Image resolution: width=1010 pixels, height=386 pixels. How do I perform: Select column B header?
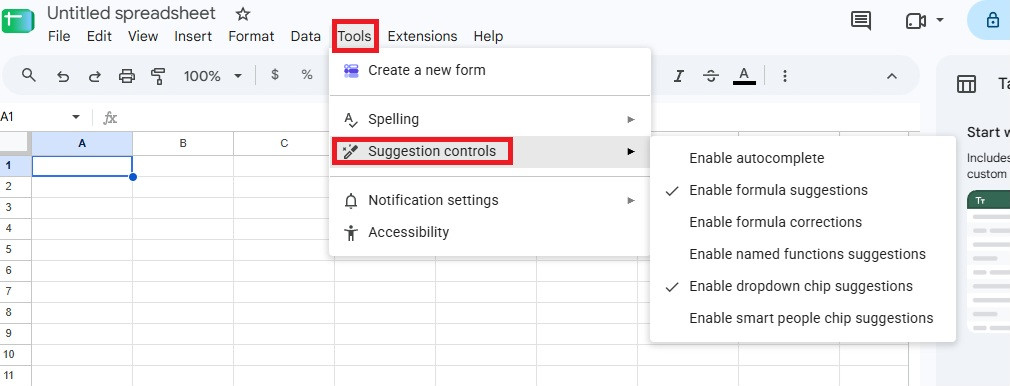183,143
